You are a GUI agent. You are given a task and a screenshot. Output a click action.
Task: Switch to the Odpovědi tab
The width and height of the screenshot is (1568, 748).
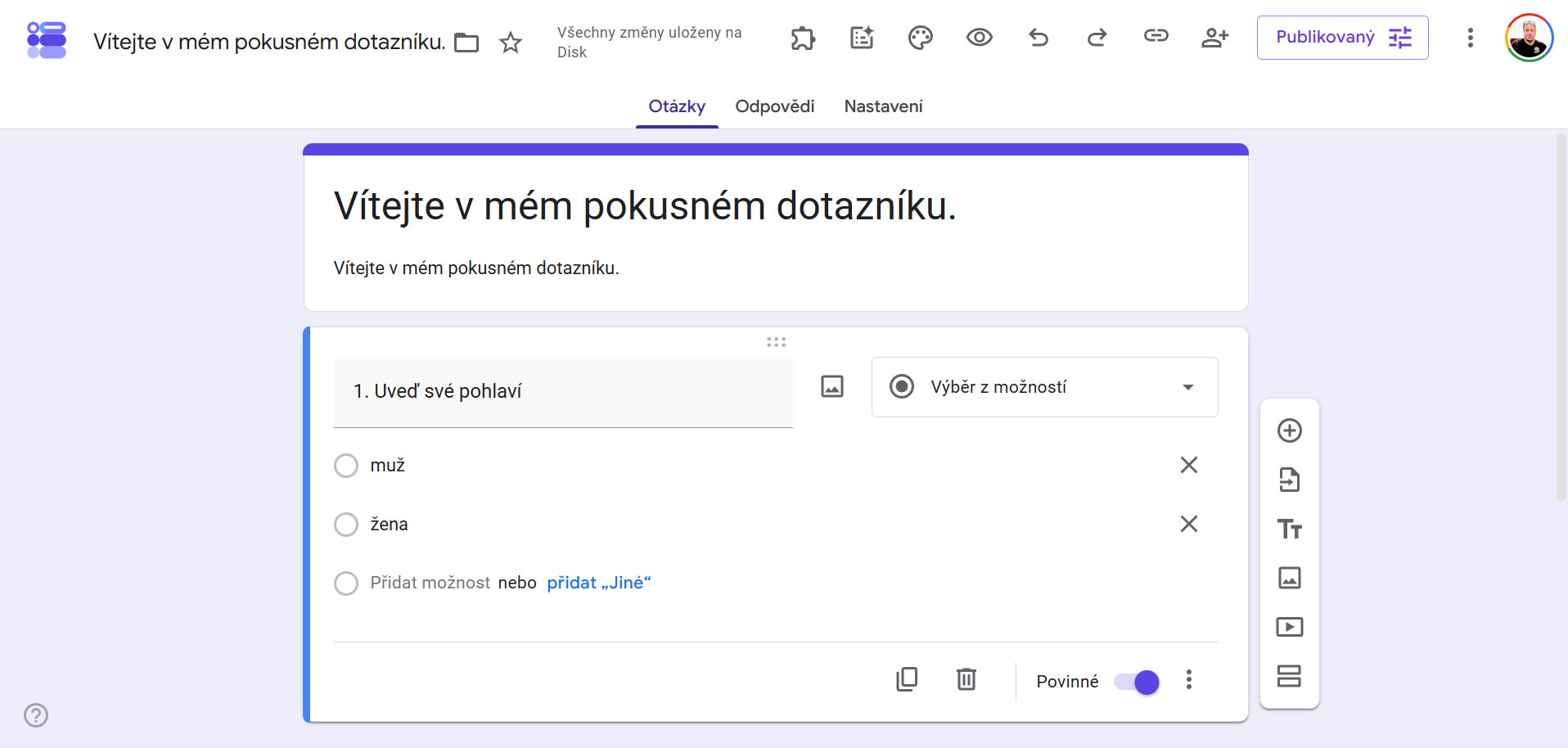775,106
